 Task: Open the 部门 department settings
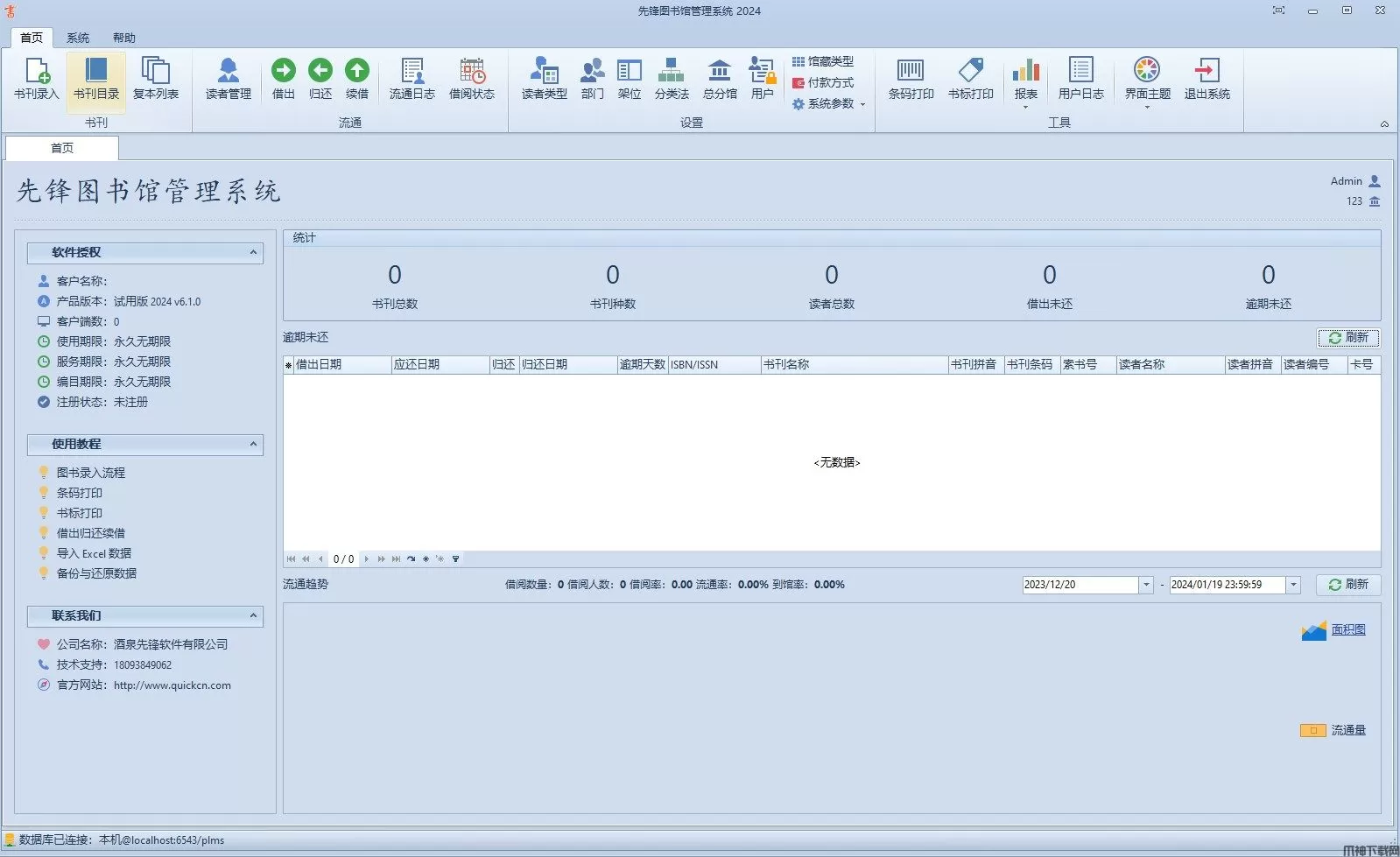[x=593, y=79]
